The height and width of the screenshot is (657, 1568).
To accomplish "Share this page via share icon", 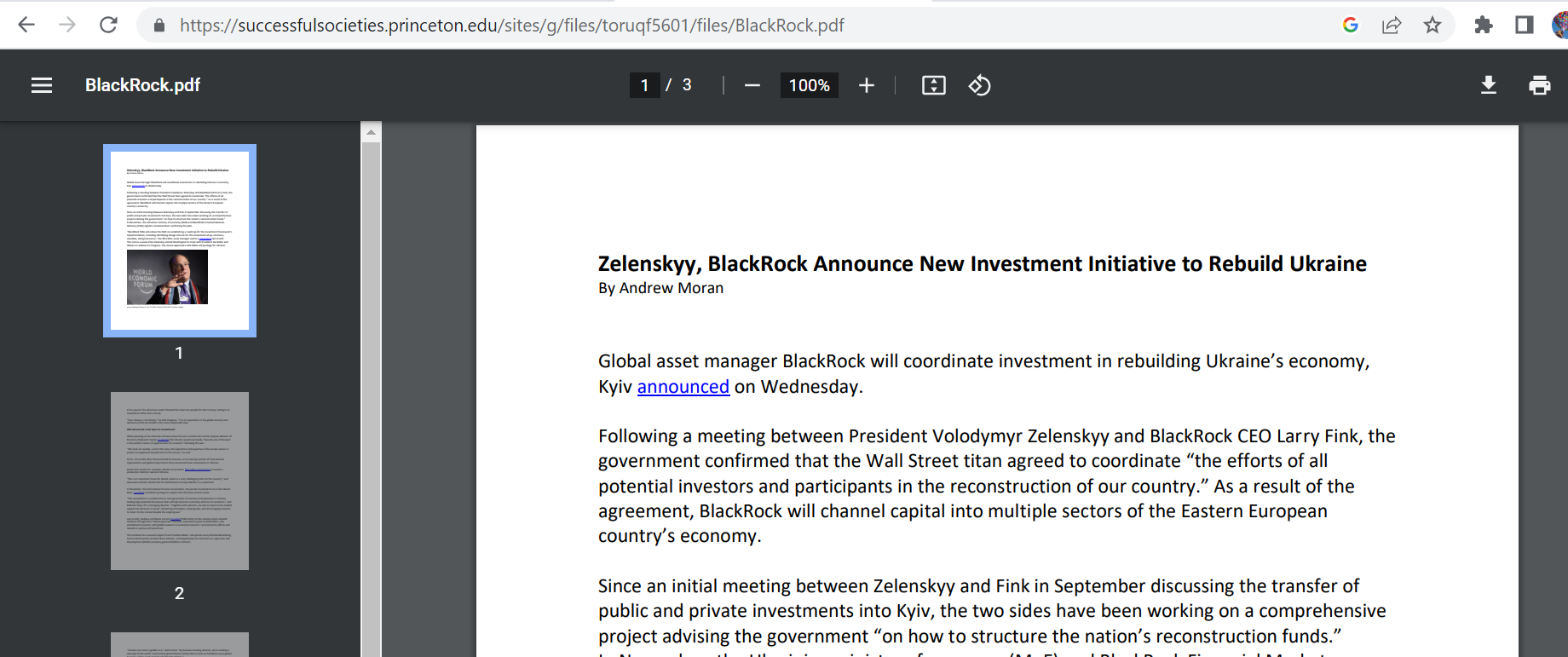I will (x=1391, y=25).
